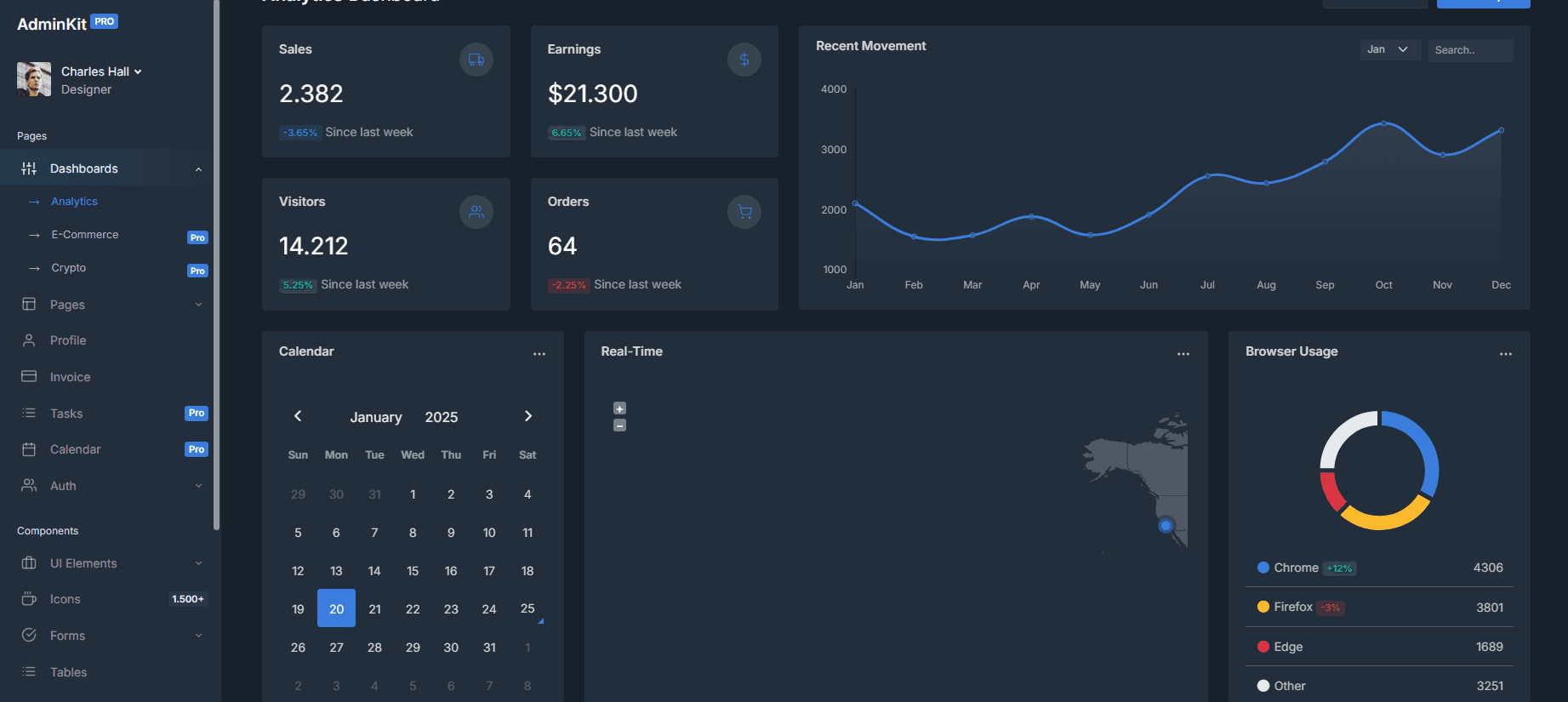Click the Tasks list icon in sidebar

click(x=29, y=413)
